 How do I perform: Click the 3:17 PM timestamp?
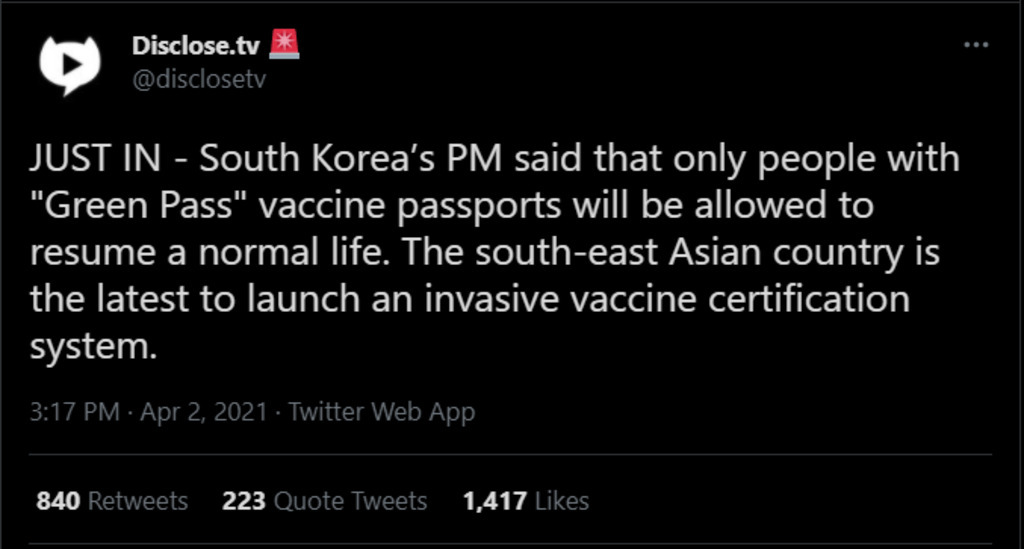coord(75,412)
